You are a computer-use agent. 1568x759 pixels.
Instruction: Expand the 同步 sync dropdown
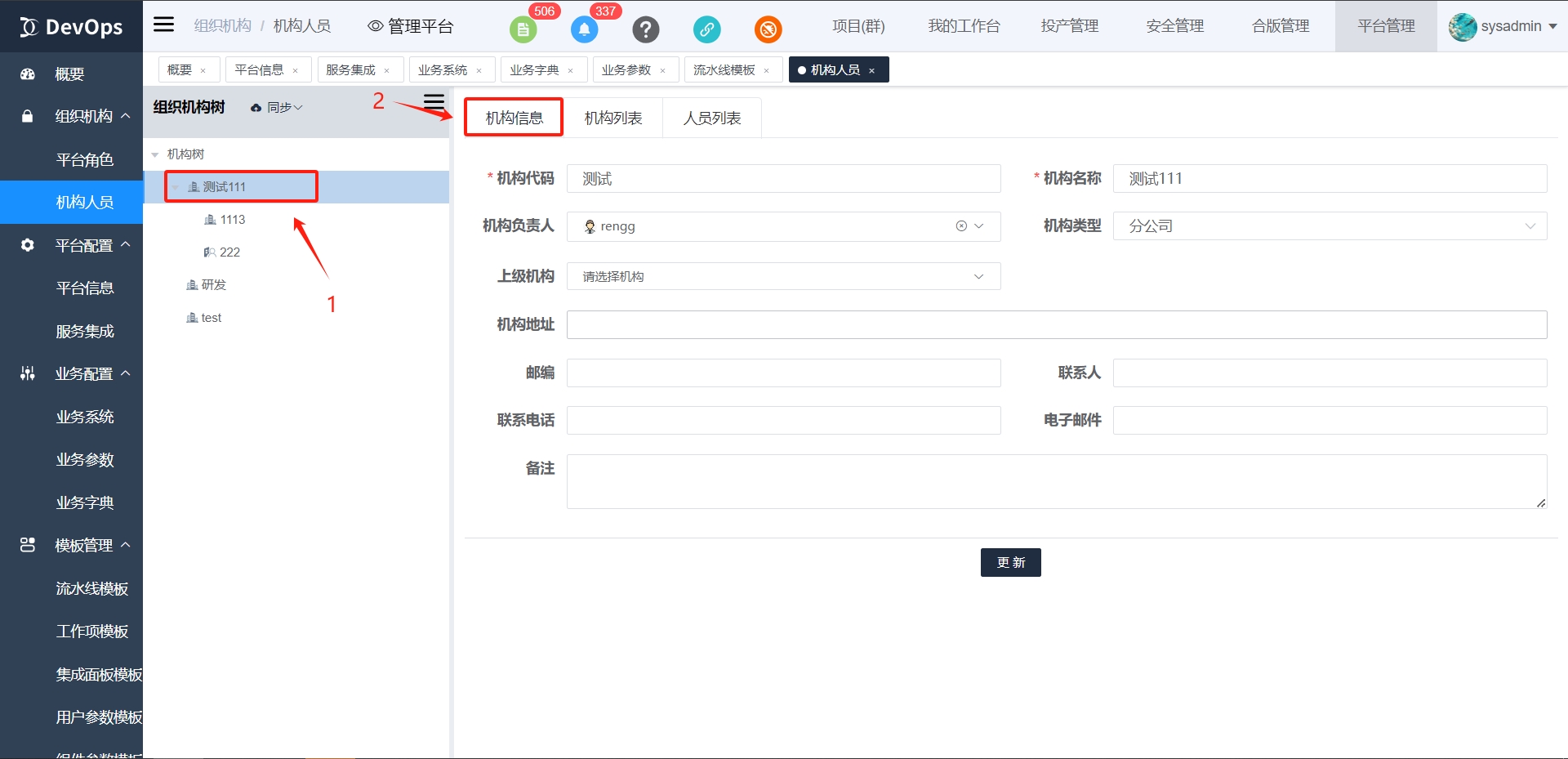pyautogui.click(x=278, y=108)
